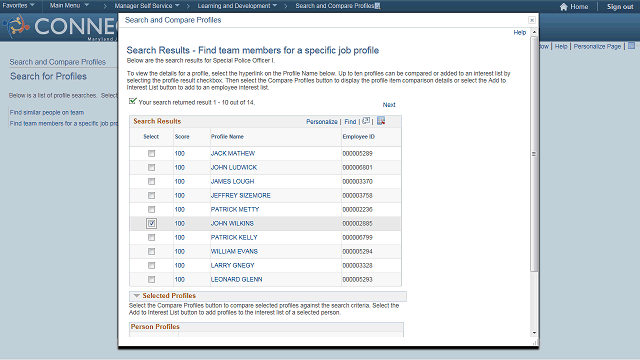The image size is (640, 360).
Task: Close the Search and Compare Profiles dialog
Action: tap(532, 20)
